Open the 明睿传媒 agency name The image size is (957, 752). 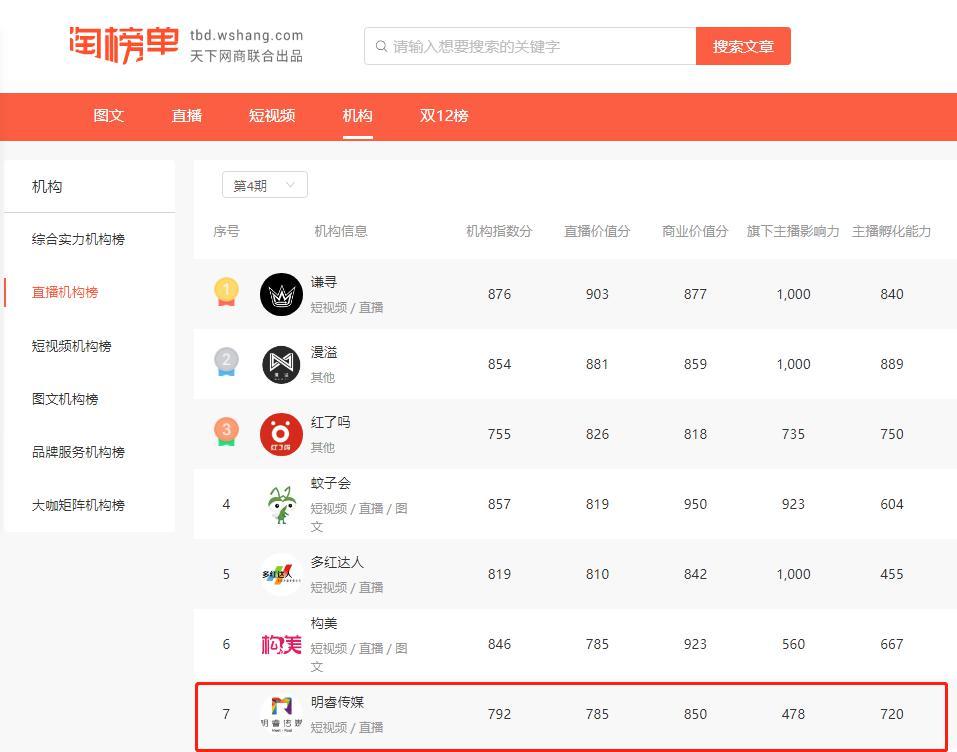337,702
